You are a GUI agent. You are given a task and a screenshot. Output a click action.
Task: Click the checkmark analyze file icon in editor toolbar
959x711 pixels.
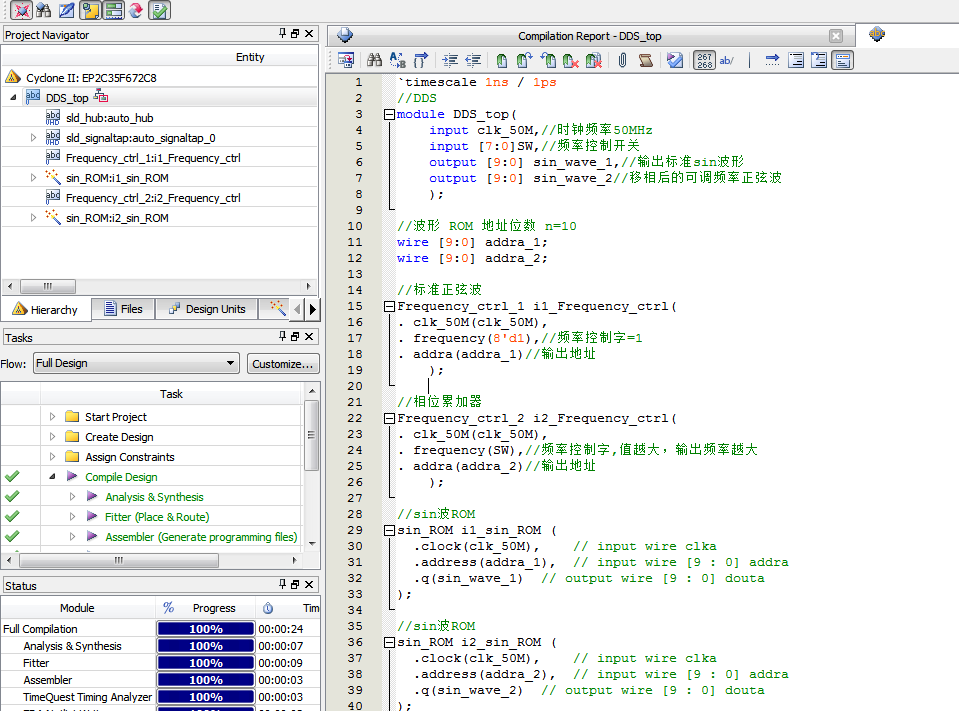point(675,60)
